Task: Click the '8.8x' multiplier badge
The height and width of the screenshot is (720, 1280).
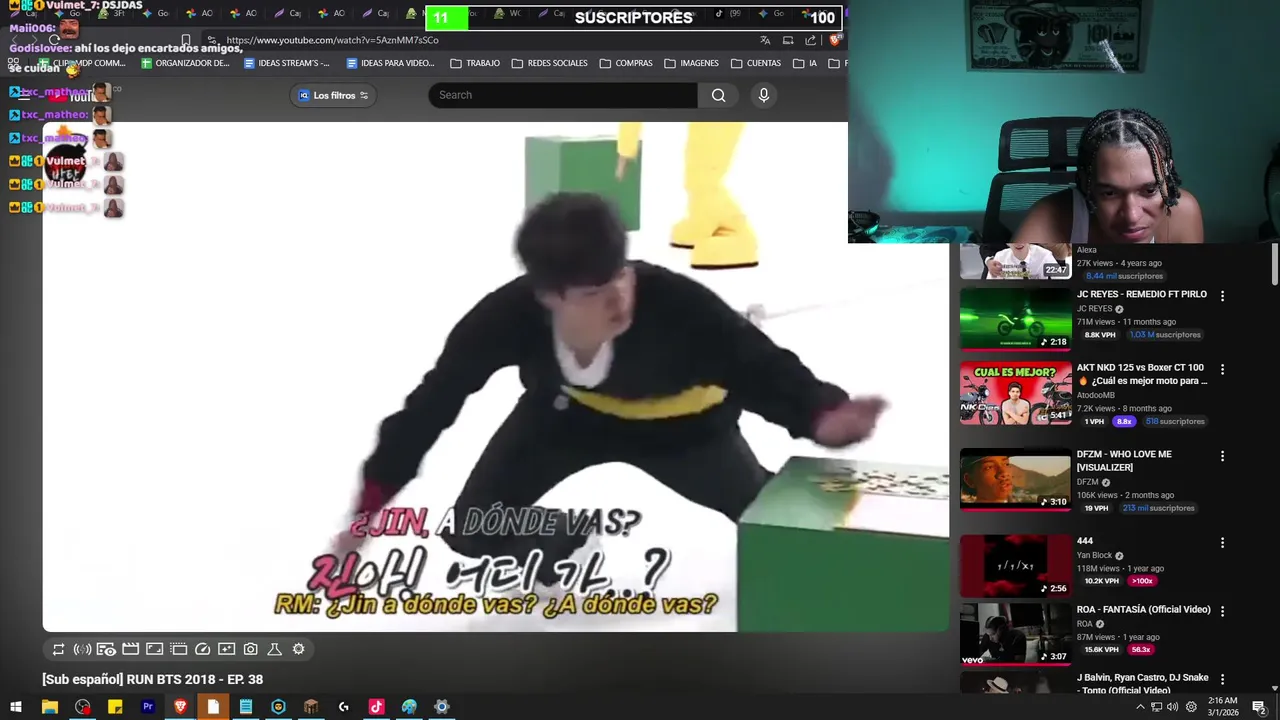Action: pos(1124,422)
